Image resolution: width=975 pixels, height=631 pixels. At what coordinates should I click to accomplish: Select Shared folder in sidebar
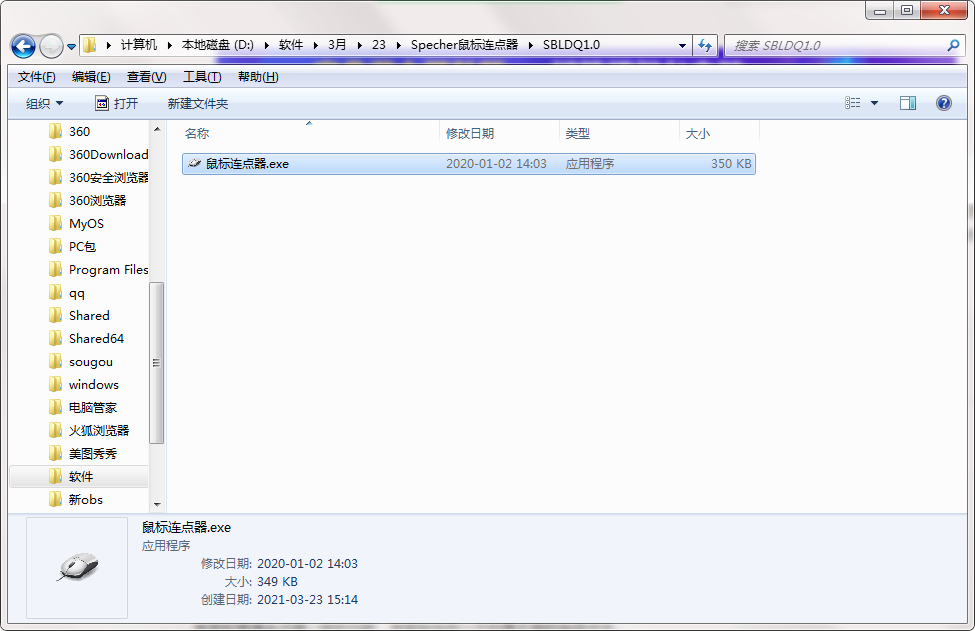[80, 315]
